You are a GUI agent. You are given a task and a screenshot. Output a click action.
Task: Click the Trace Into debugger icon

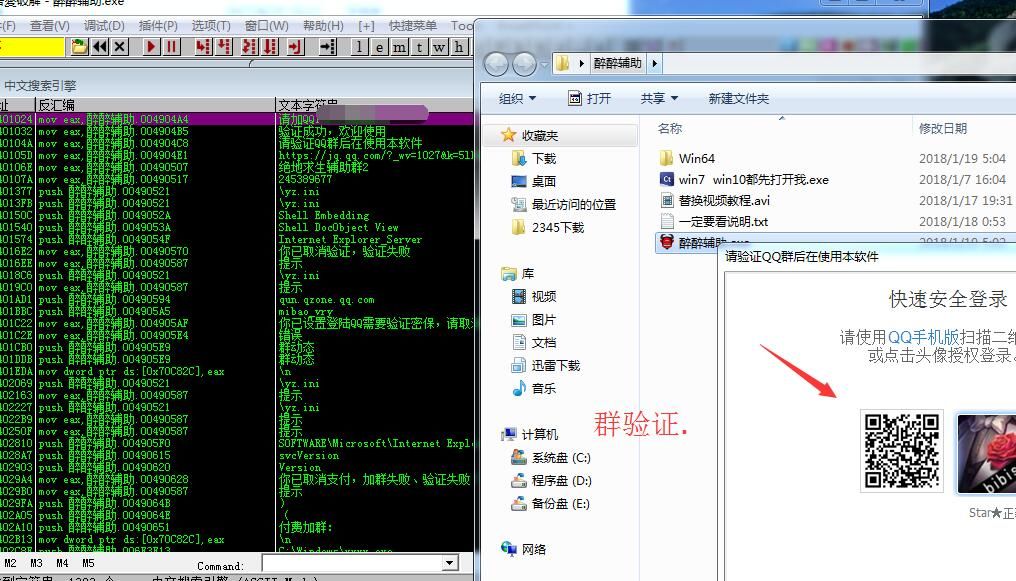point(249,47)
